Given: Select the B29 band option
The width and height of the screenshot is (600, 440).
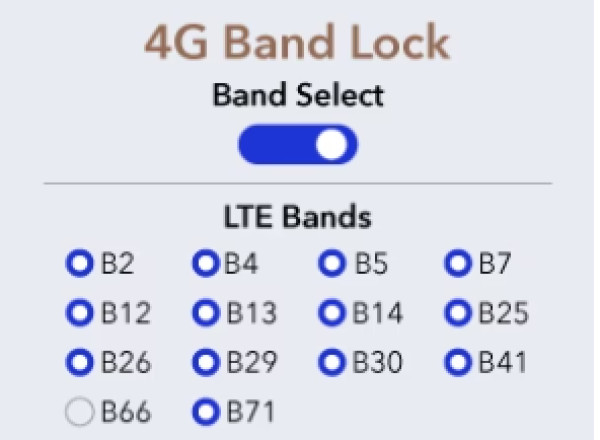Looking at the screenshot, I should (205, 361).
